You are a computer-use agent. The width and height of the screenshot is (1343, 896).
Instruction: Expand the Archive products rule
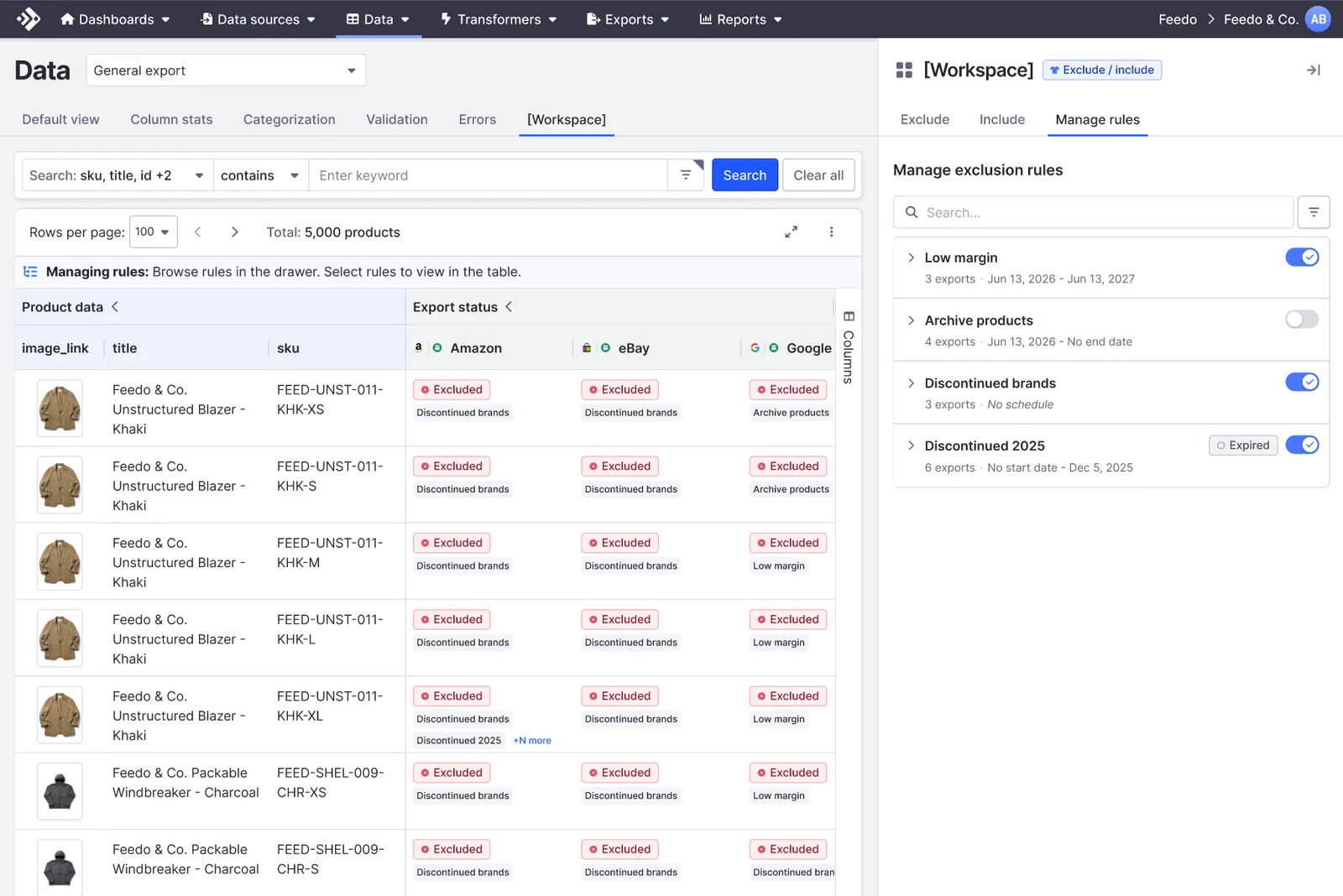[x=911, y=320]
